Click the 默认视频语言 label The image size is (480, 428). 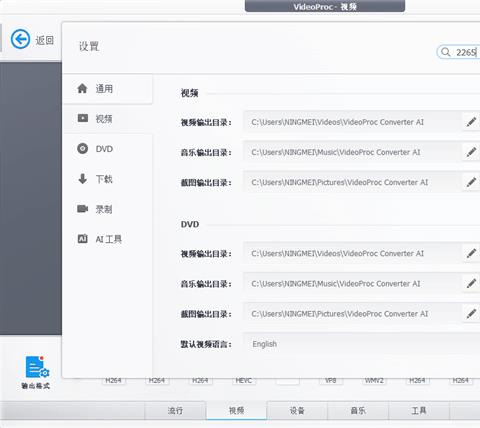(206, 344)
